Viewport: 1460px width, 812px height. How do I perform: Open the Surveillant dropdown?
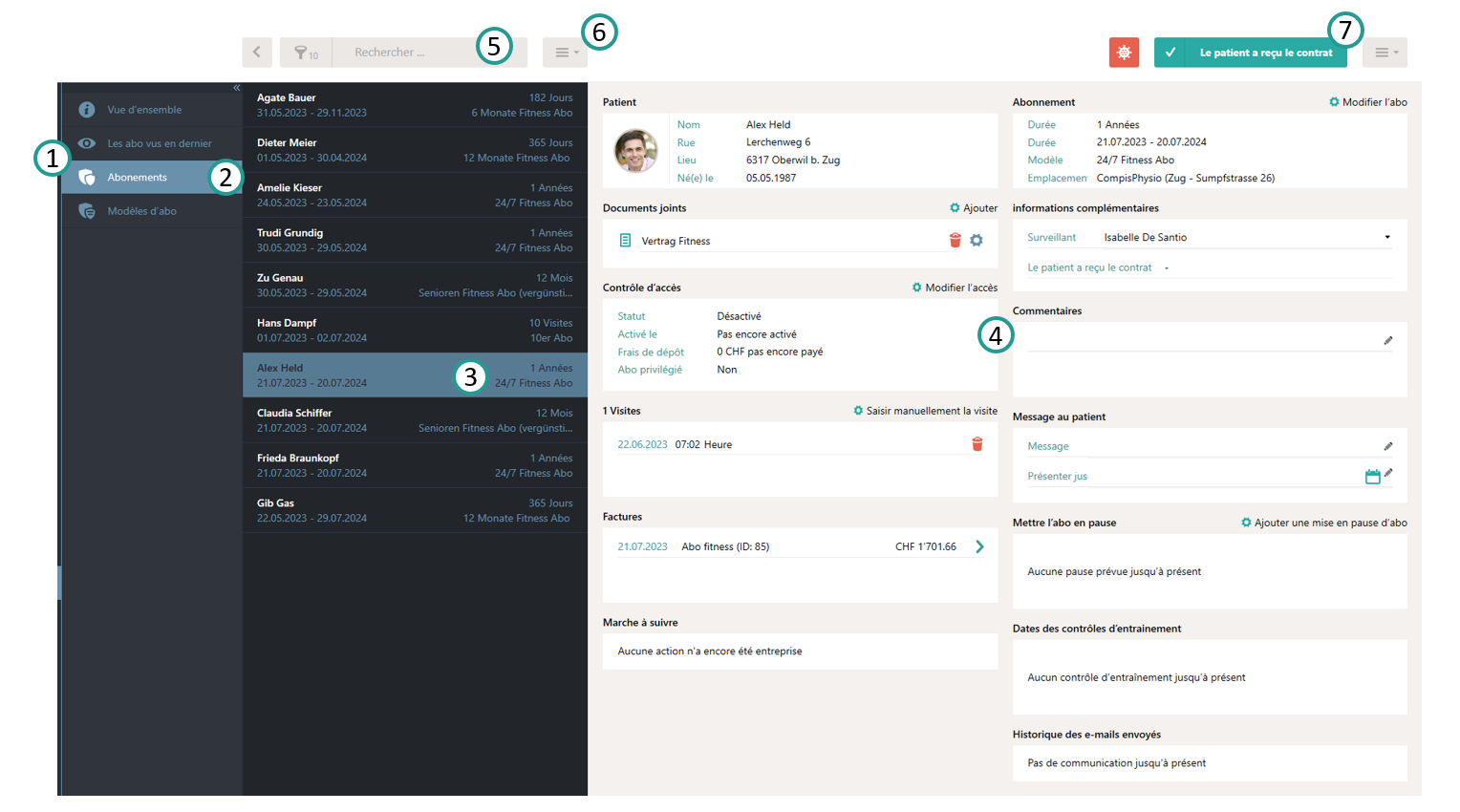[x=1386, y=238]
